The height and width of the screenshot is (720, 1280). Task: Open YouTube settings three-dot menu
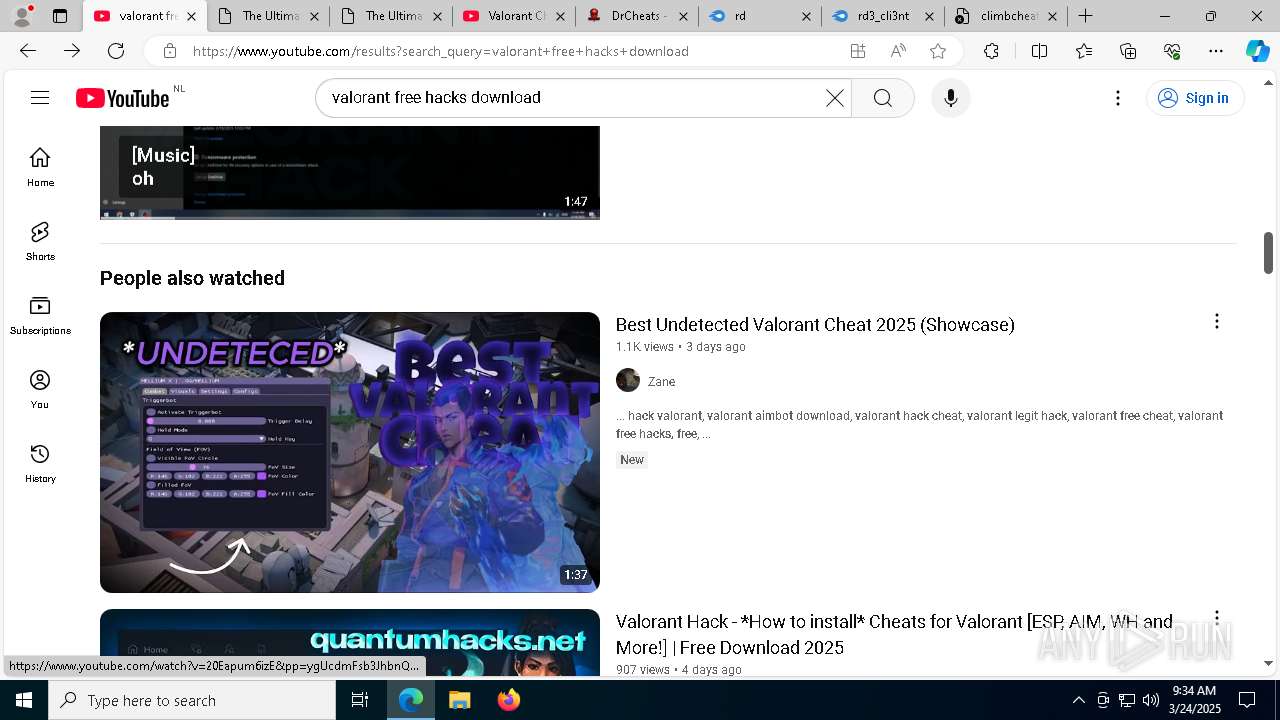[1118, 97]
